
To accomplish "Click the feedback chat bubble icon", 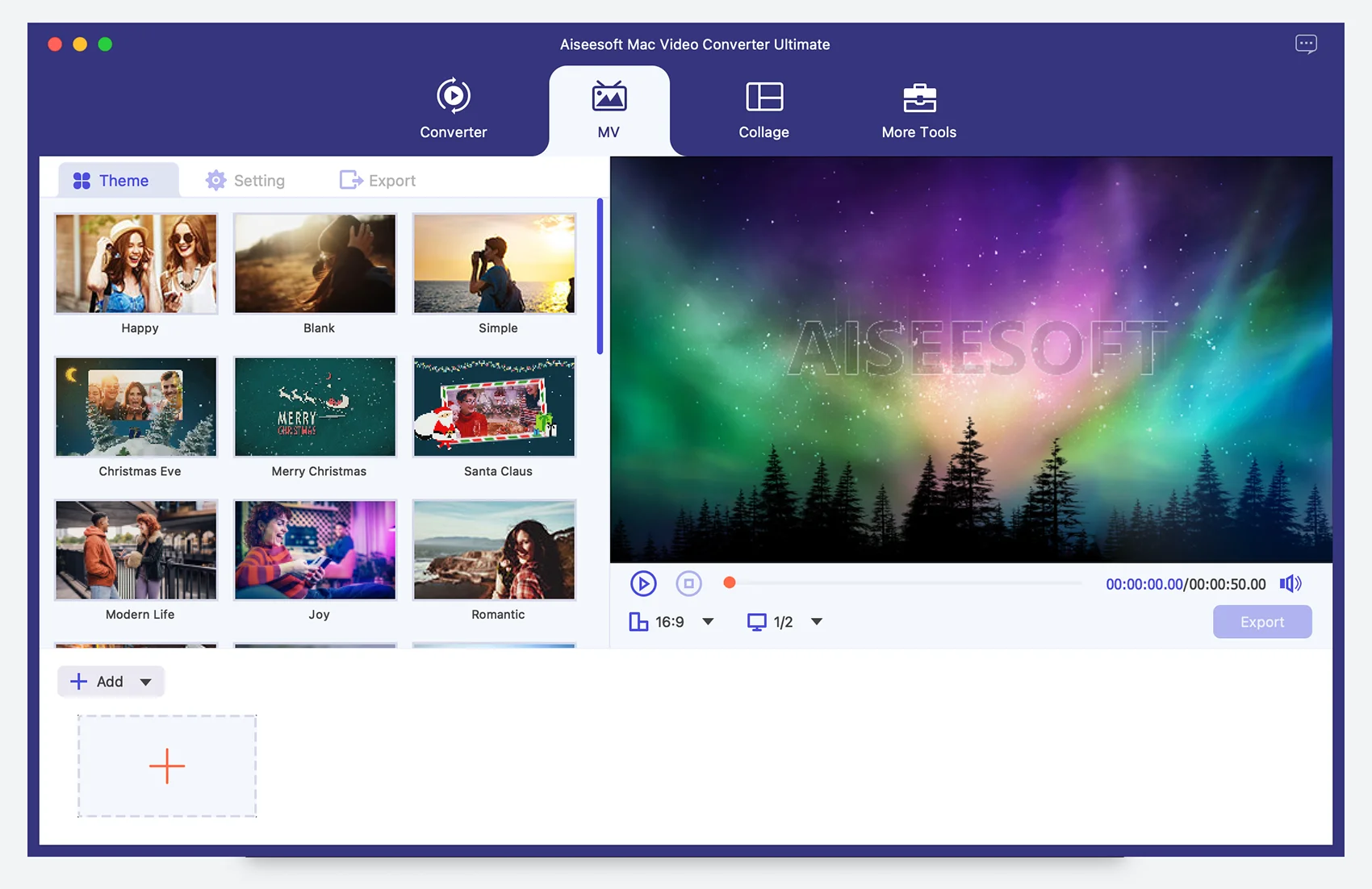I will 1305,44.
